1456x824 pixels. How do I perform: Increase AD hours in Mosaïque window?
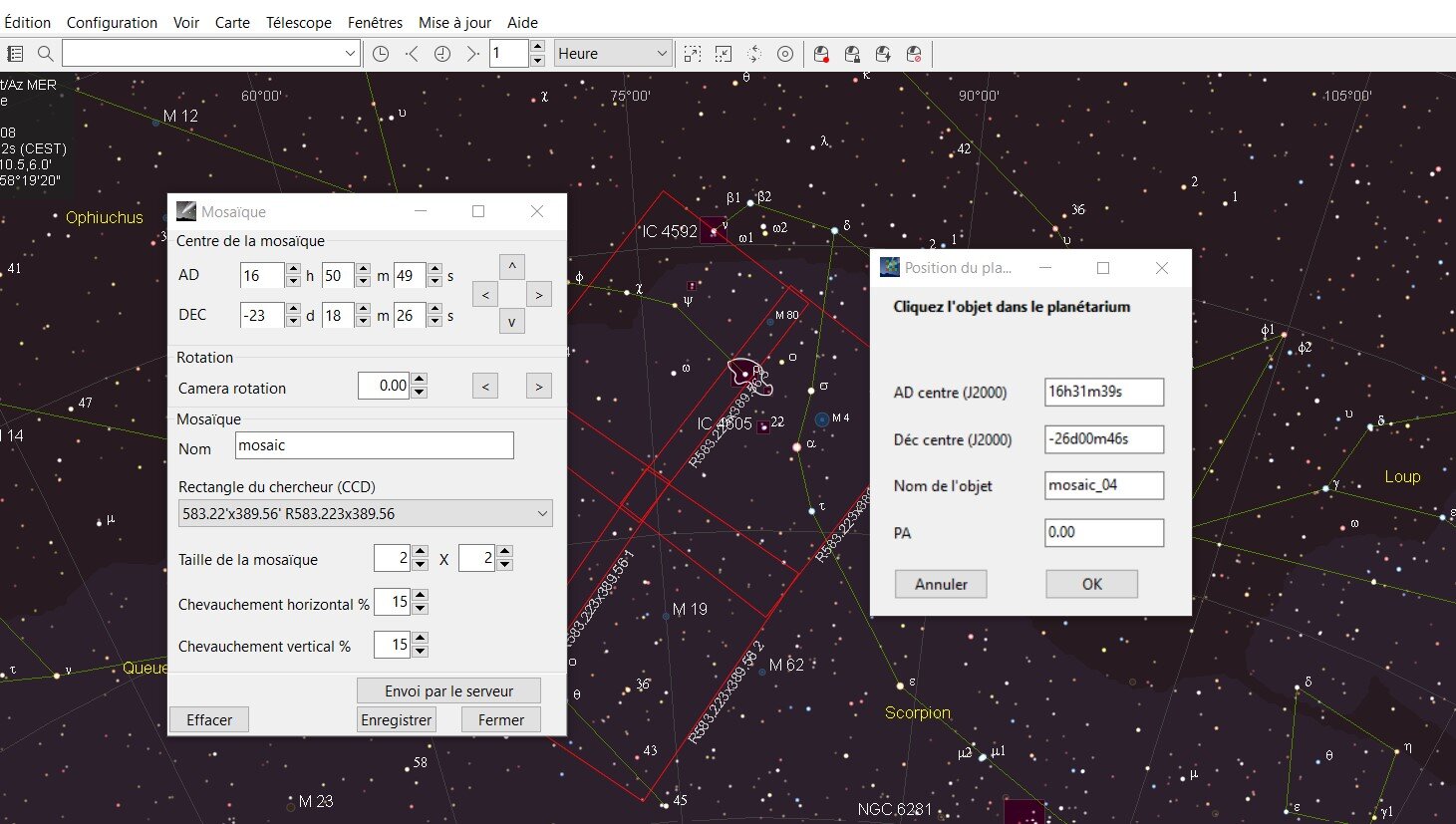tap(293, 269)
